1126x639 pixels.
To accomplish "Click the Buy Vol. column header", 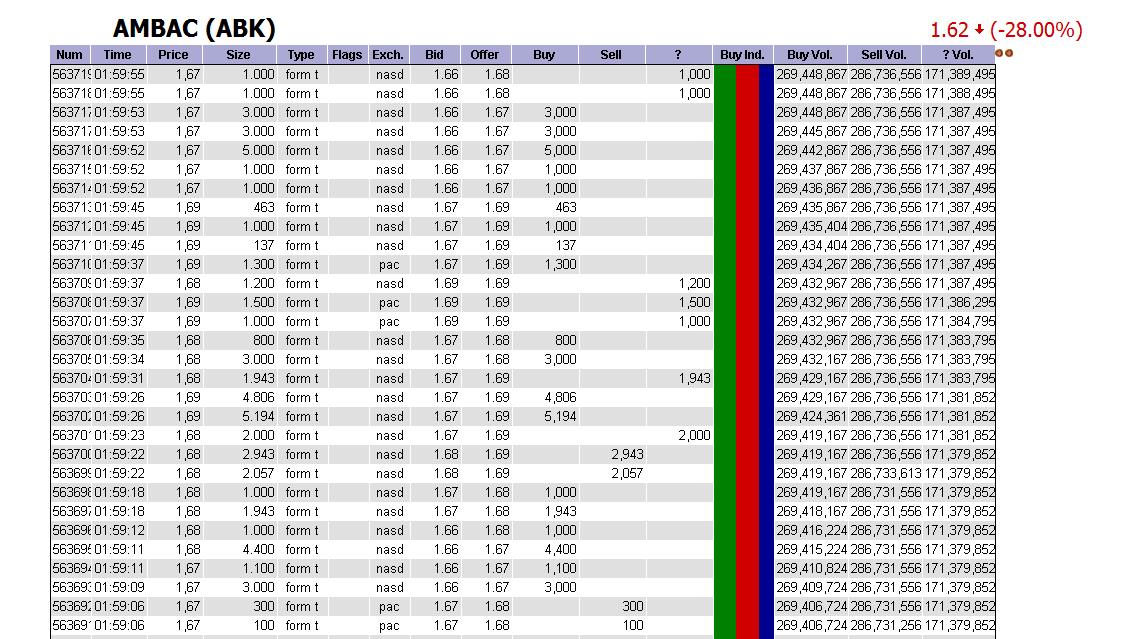I will click(x=809, y=55).
